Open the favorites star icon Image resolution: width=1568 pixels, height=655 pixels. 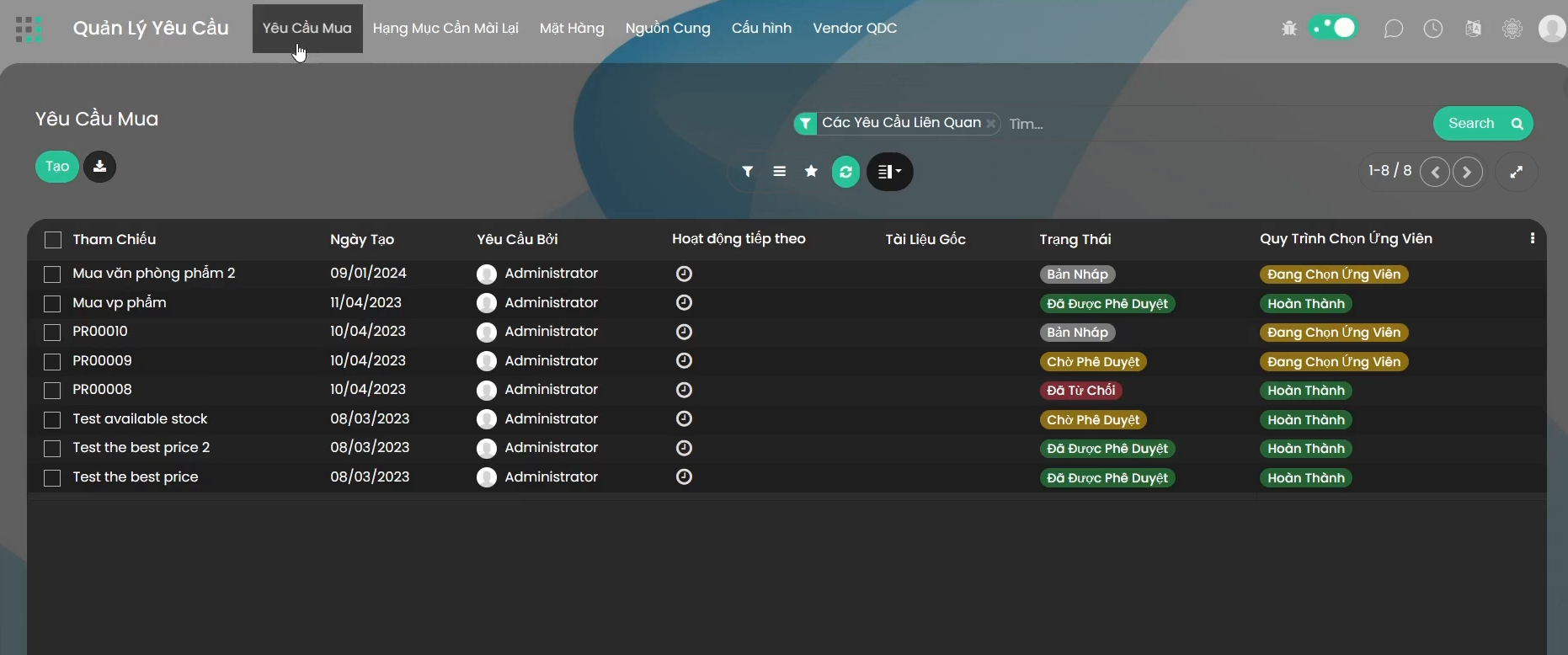811,172
